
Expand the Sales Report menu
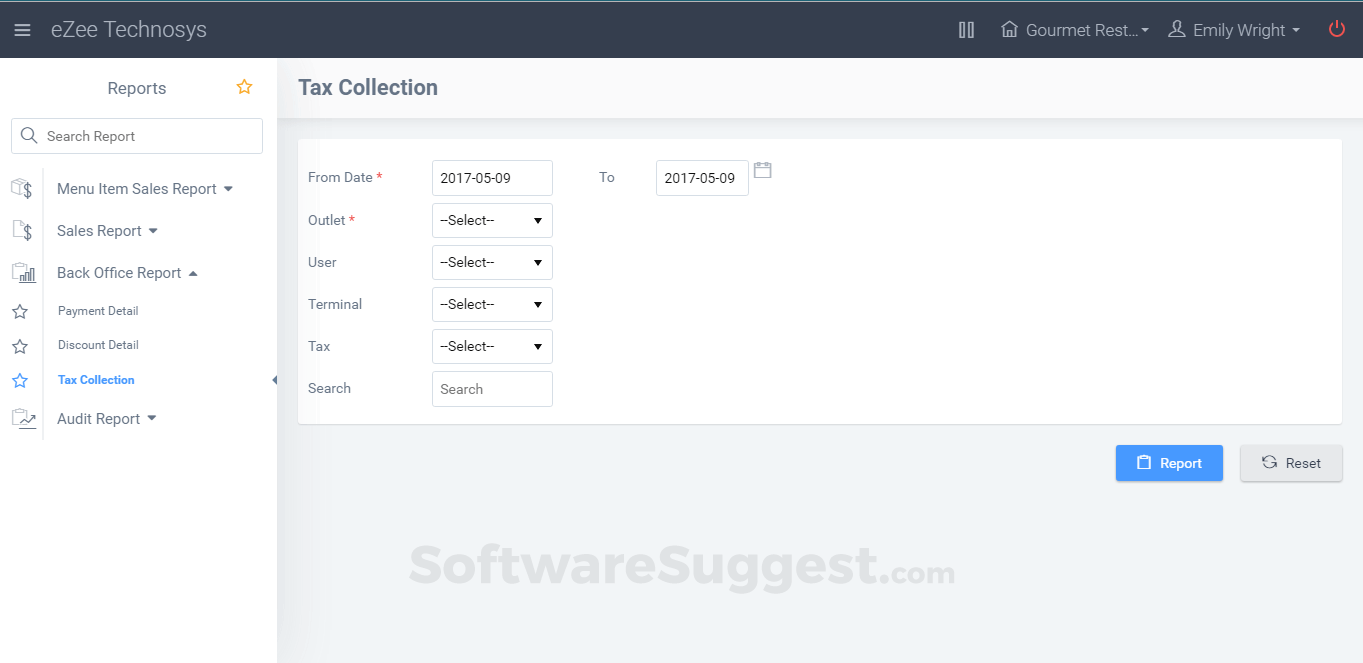point(100,230)
